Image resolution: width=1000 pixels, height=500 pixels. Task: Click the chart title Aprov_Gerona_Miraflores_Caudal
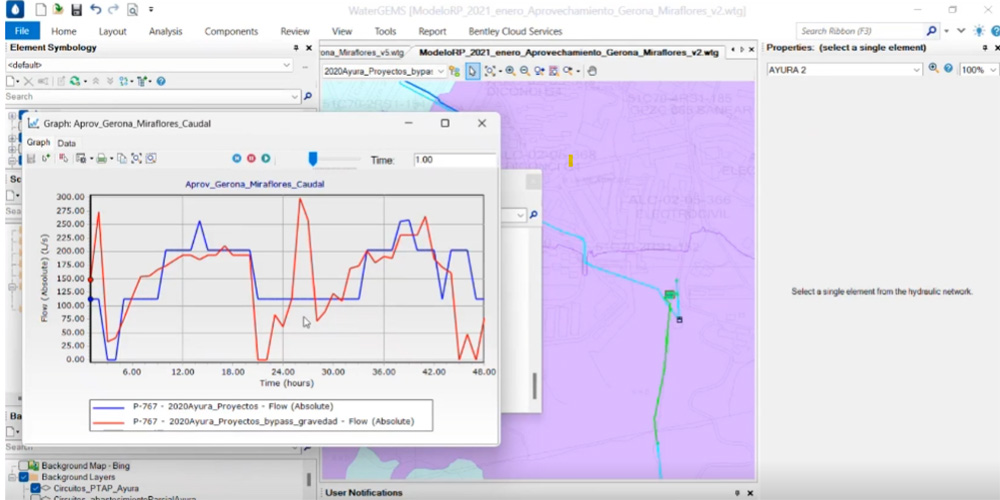coord(254,184)
